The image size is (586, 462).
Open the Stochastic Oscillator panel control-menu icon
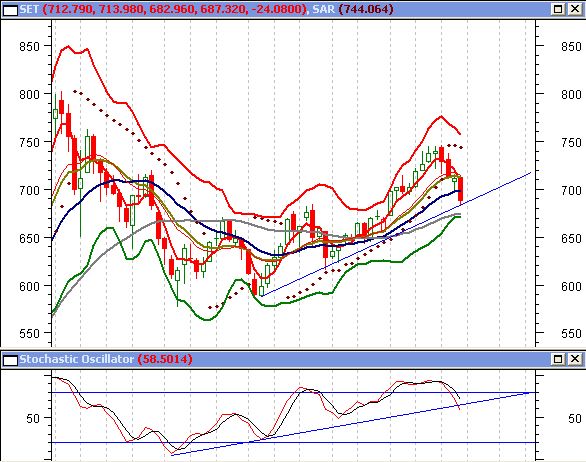click(10, 360)
